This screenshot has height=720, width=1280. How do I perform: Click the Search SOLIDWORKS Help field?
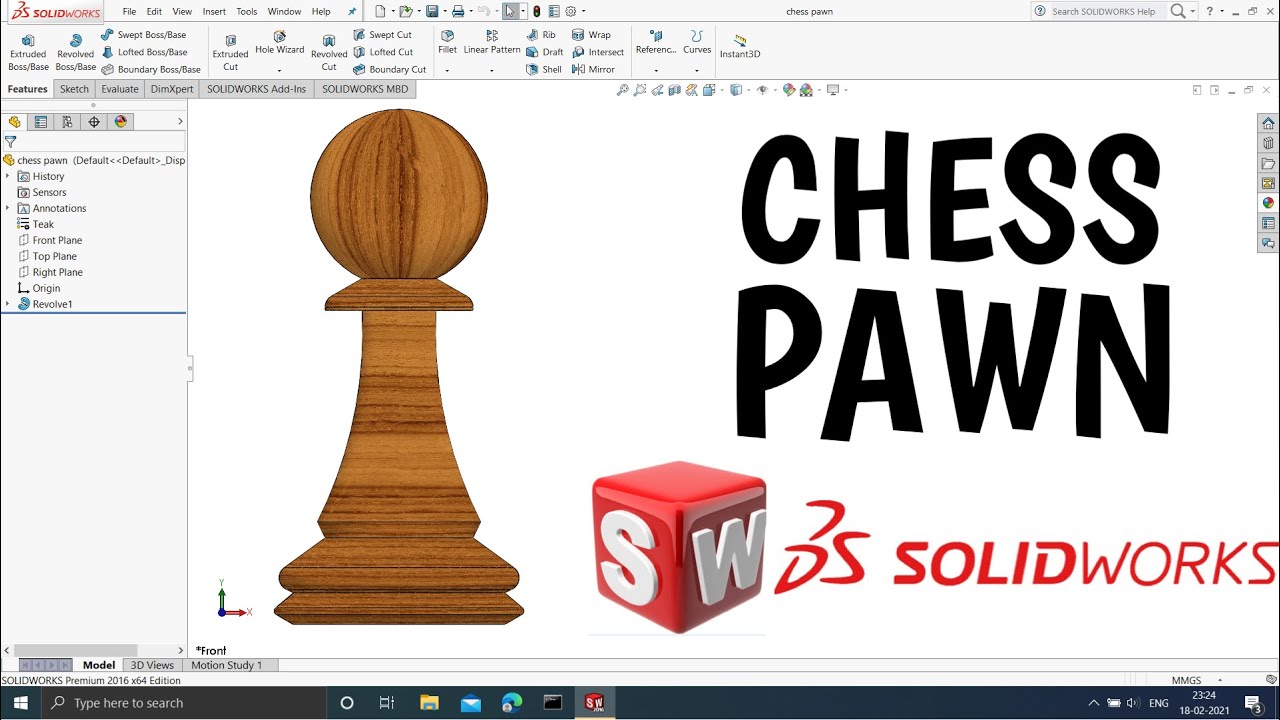click(x=1104, y=12)
